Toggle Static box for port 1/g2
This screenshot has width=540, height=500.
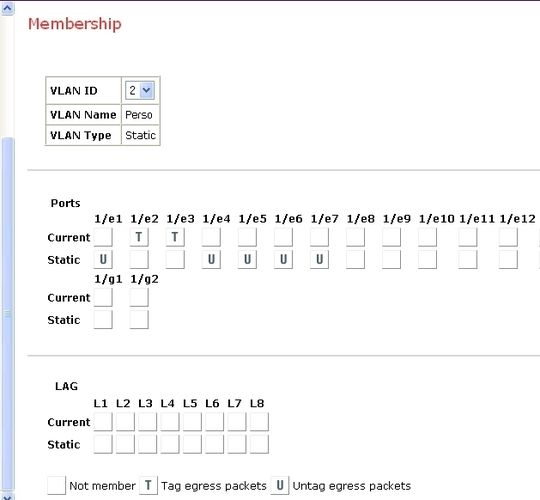(139, 320)
